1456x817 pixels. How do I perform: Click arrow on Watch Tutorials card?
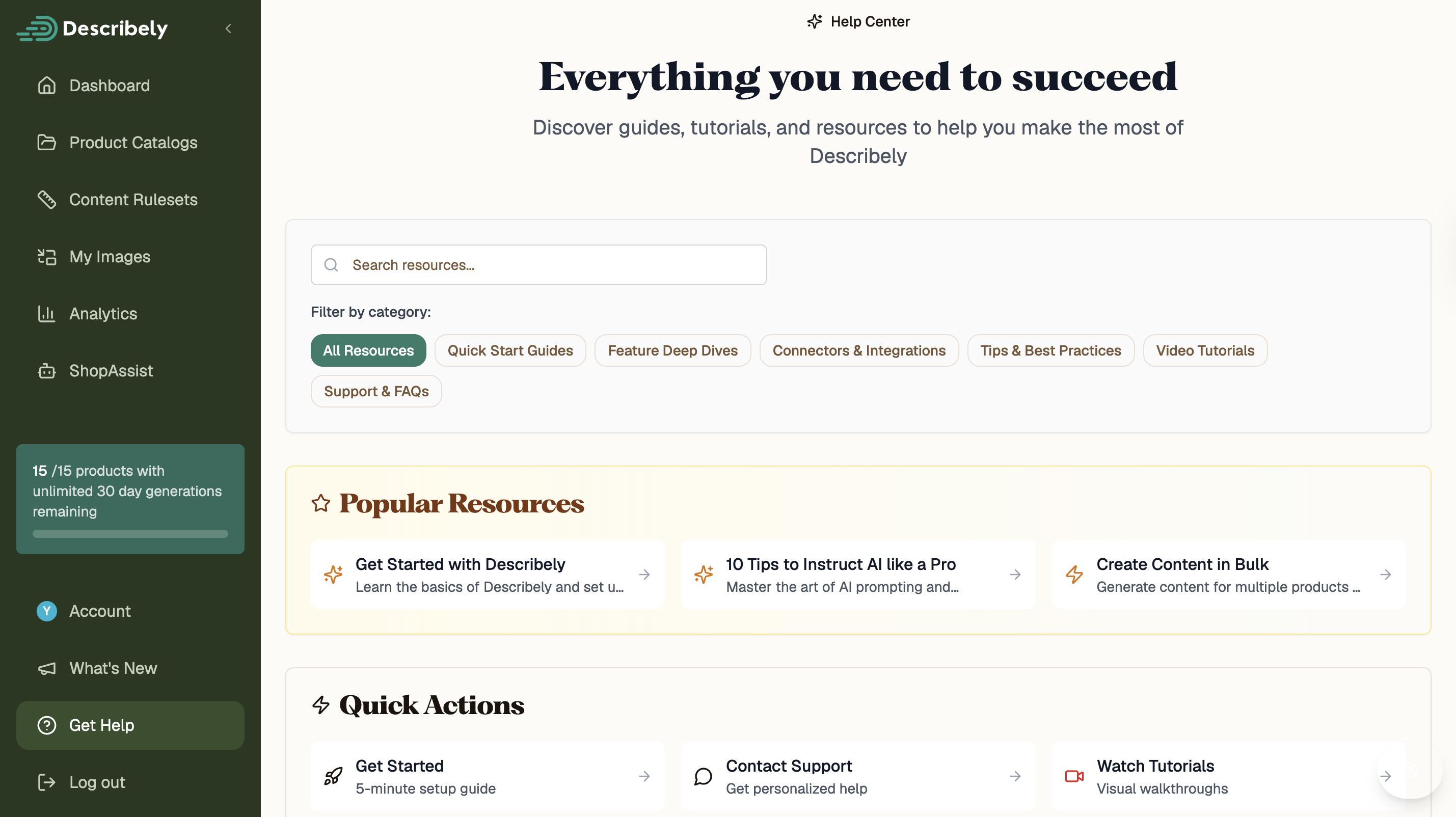coord(1385,776)
